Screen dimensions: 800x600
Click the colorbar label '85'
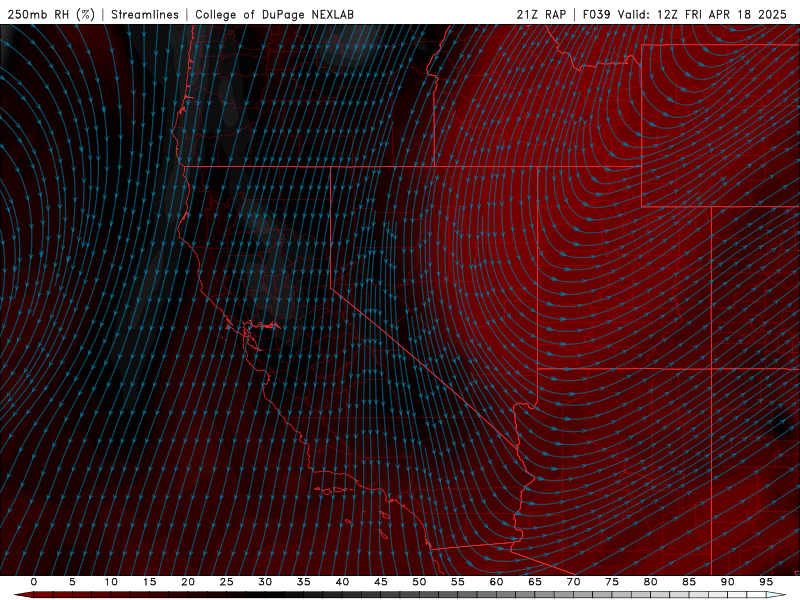pyautogui.click(x=689, y=582)
